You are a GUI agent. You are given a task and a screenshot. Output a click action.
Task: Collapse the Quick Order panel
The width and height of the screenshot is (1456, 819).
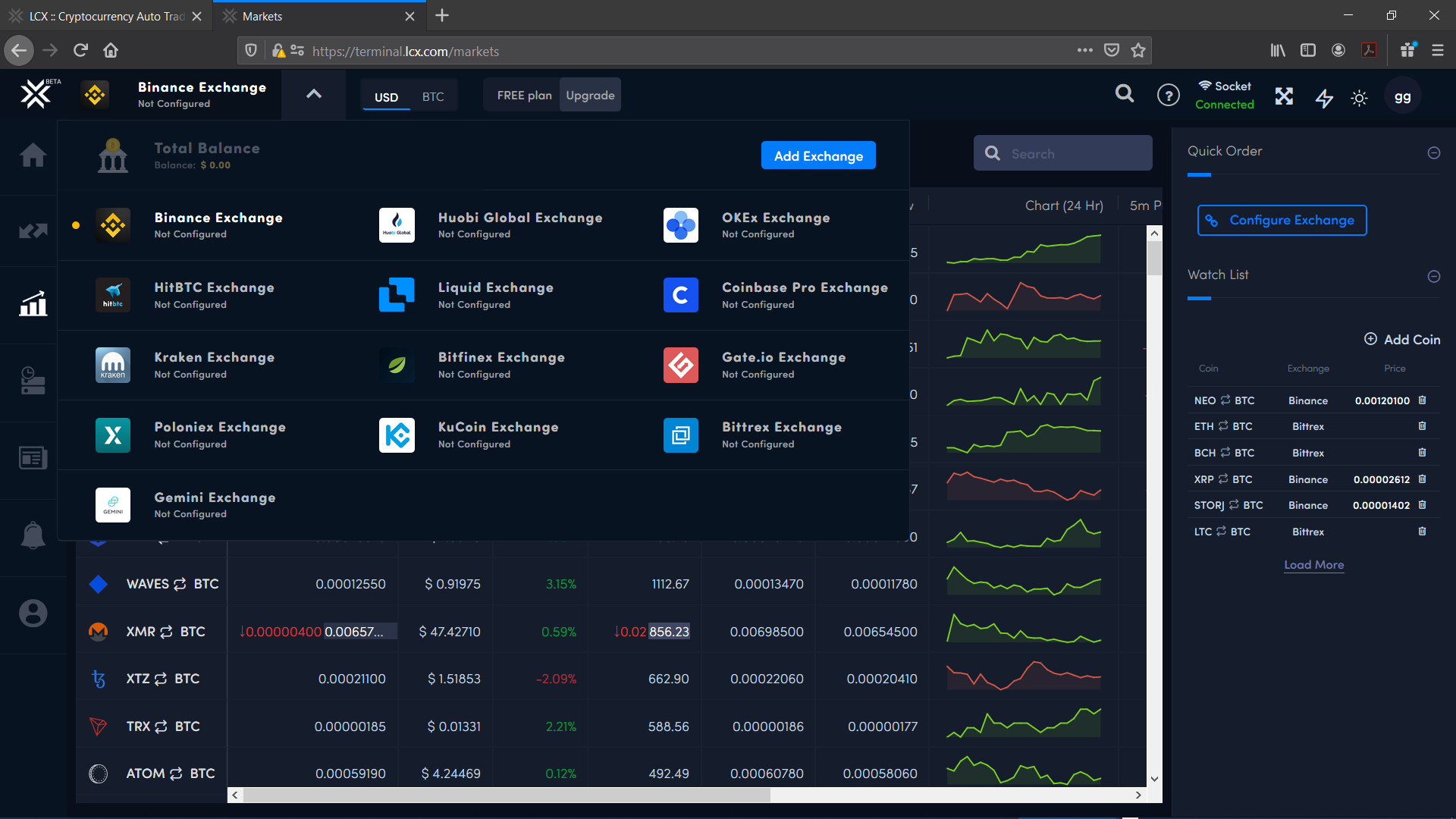tap(1433, 152)
